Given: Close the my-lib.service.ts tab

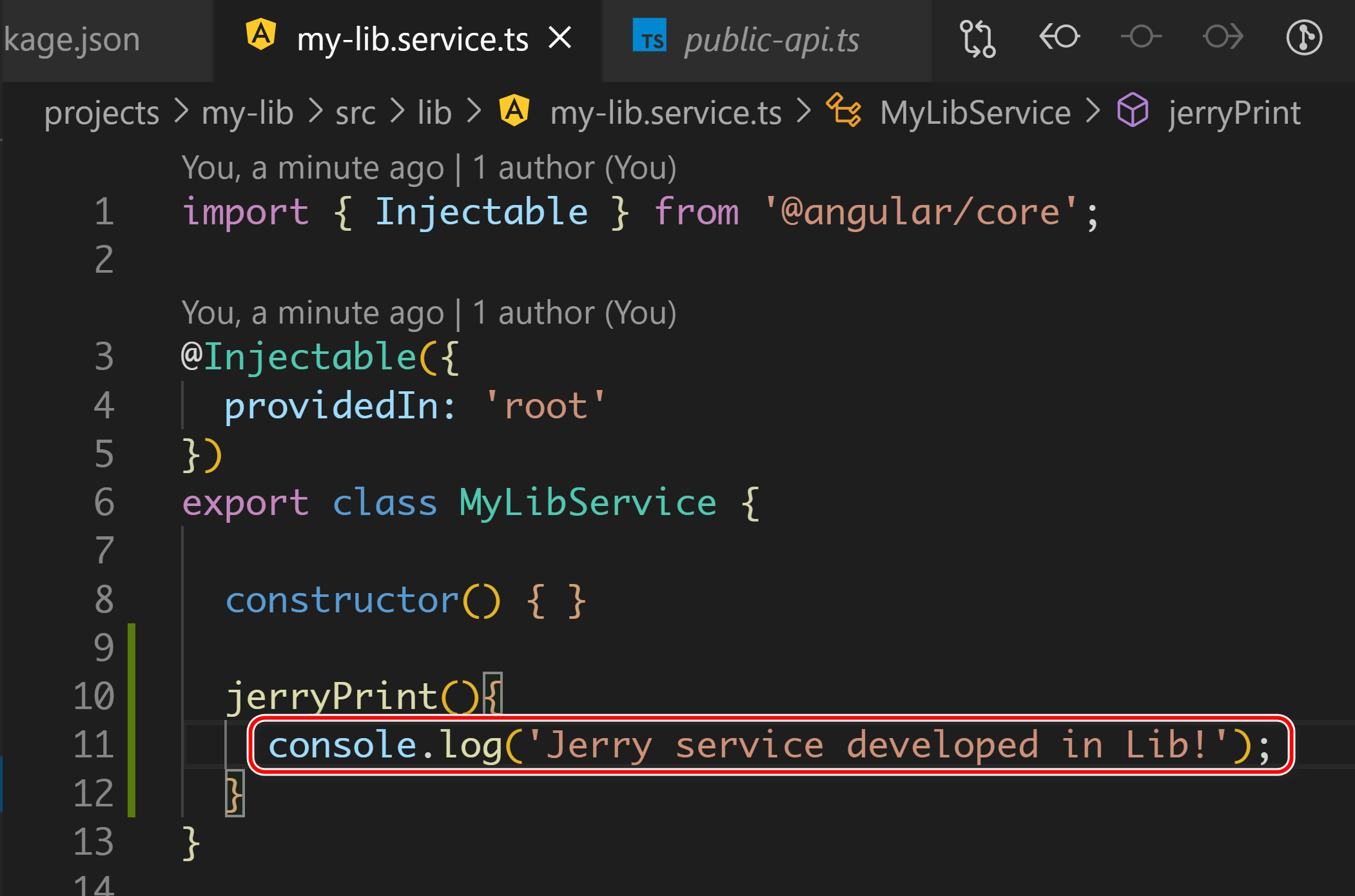Looking at the screenshot, I should pos(560,37).
